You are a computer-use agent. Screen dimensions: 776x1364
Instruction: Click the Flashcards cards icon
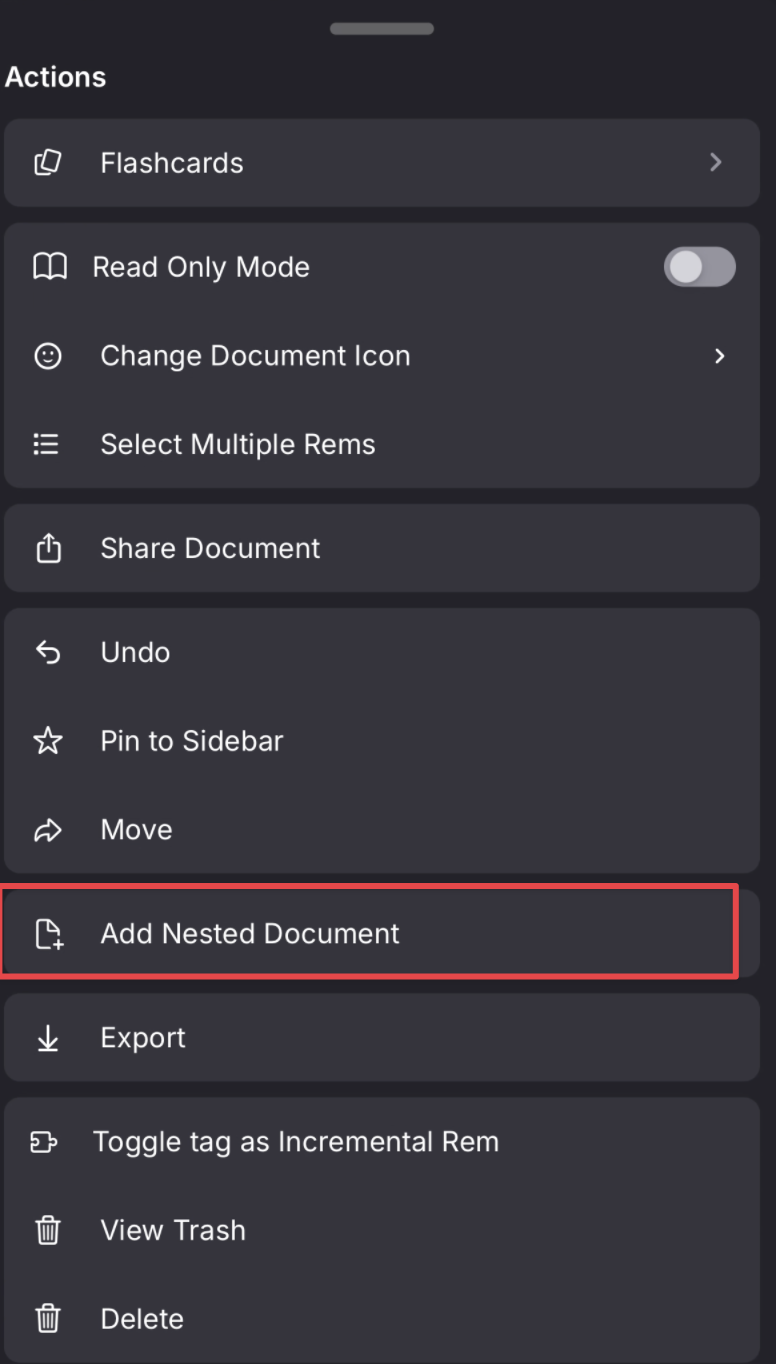48,163
